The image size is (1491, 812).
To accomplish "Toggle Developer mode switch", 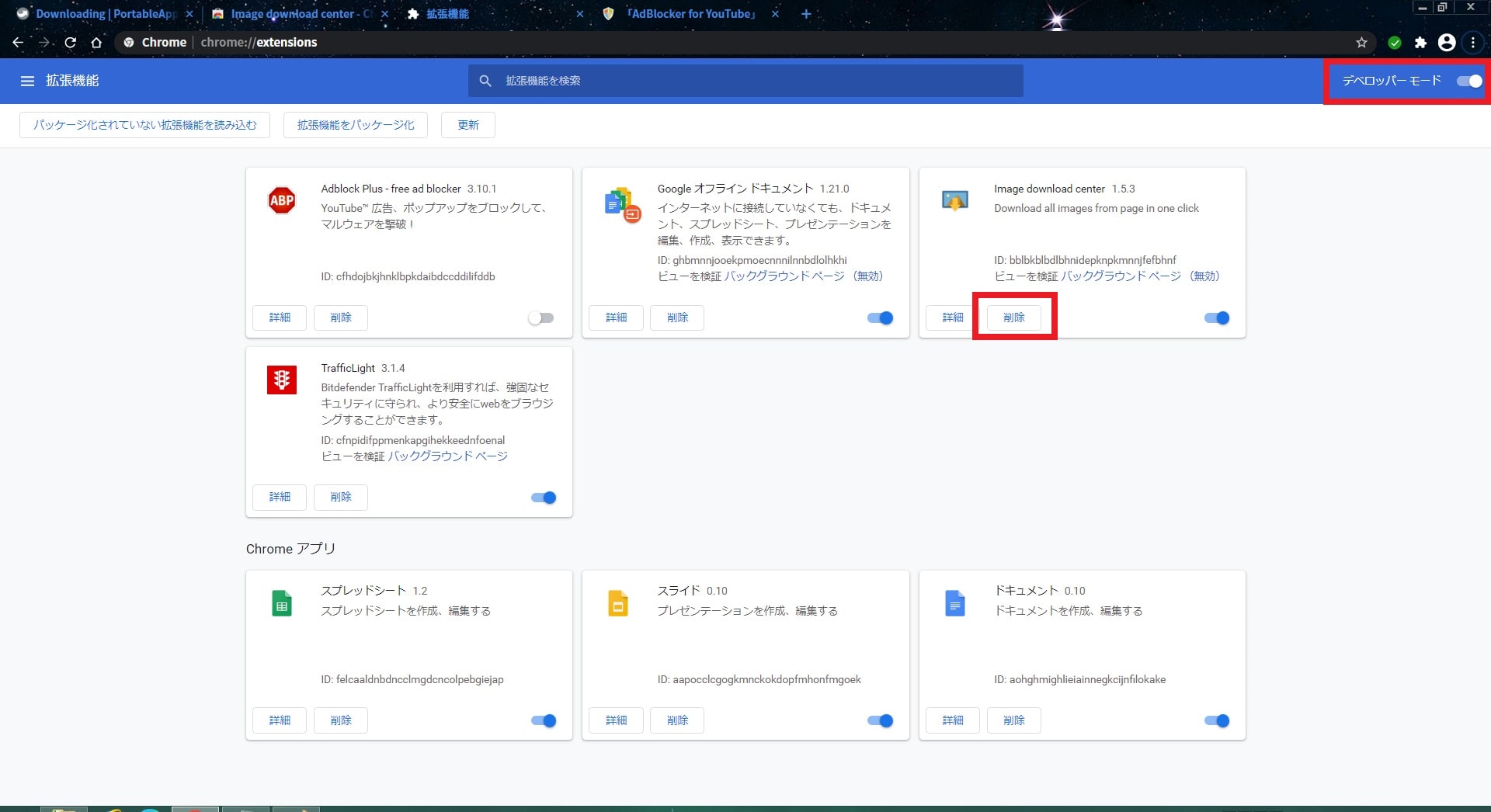I will pyautogui.click(x=1469, y=81).
